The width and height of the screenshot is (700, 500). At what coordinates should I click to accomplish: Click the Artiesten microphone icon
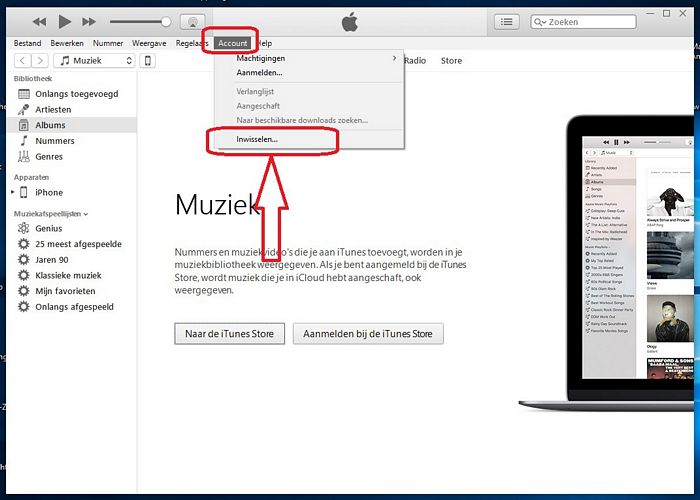(24, 109)
